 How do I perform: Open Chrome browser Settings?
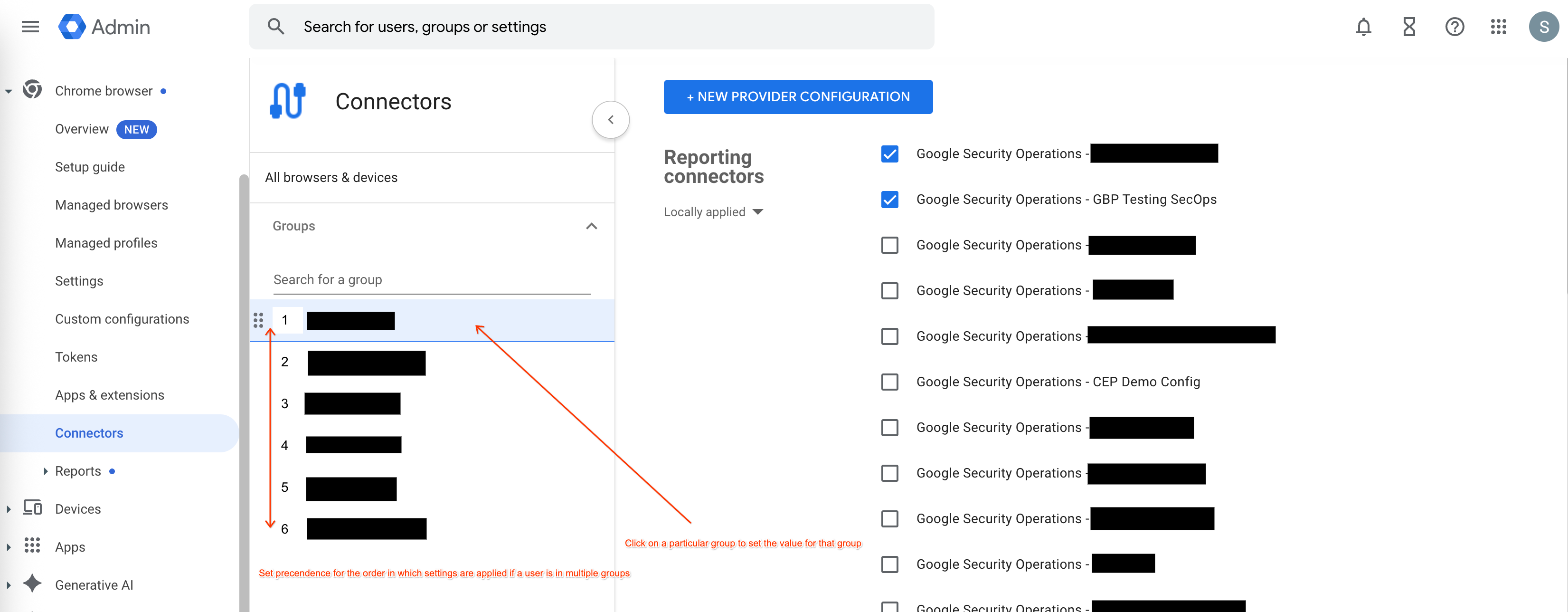(x=79, y=281)
